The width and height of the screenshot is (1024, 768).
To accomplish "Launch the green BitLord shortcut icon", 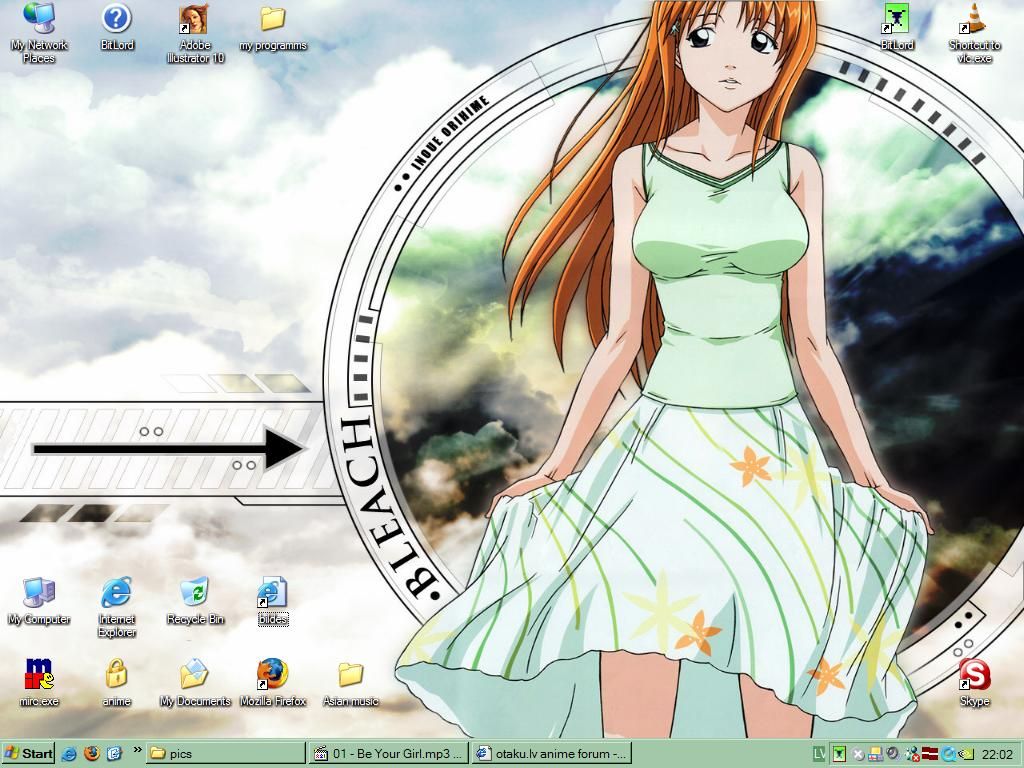I will [x=897, y=26].
